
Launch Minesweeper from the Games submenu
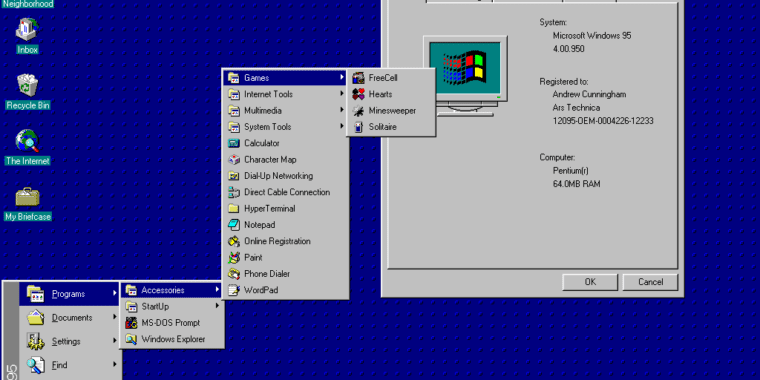[x=391, y=111]
